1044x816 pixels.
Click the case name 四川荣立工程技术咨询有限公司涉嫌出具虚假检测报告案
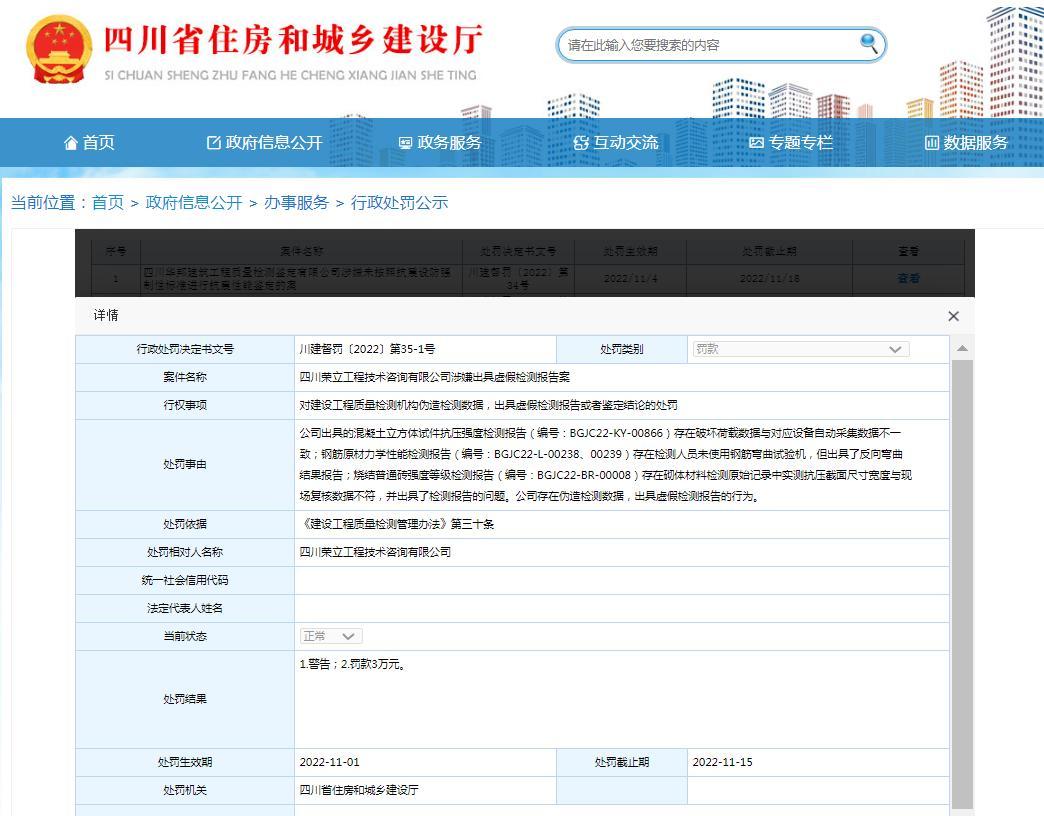[435, 377]
